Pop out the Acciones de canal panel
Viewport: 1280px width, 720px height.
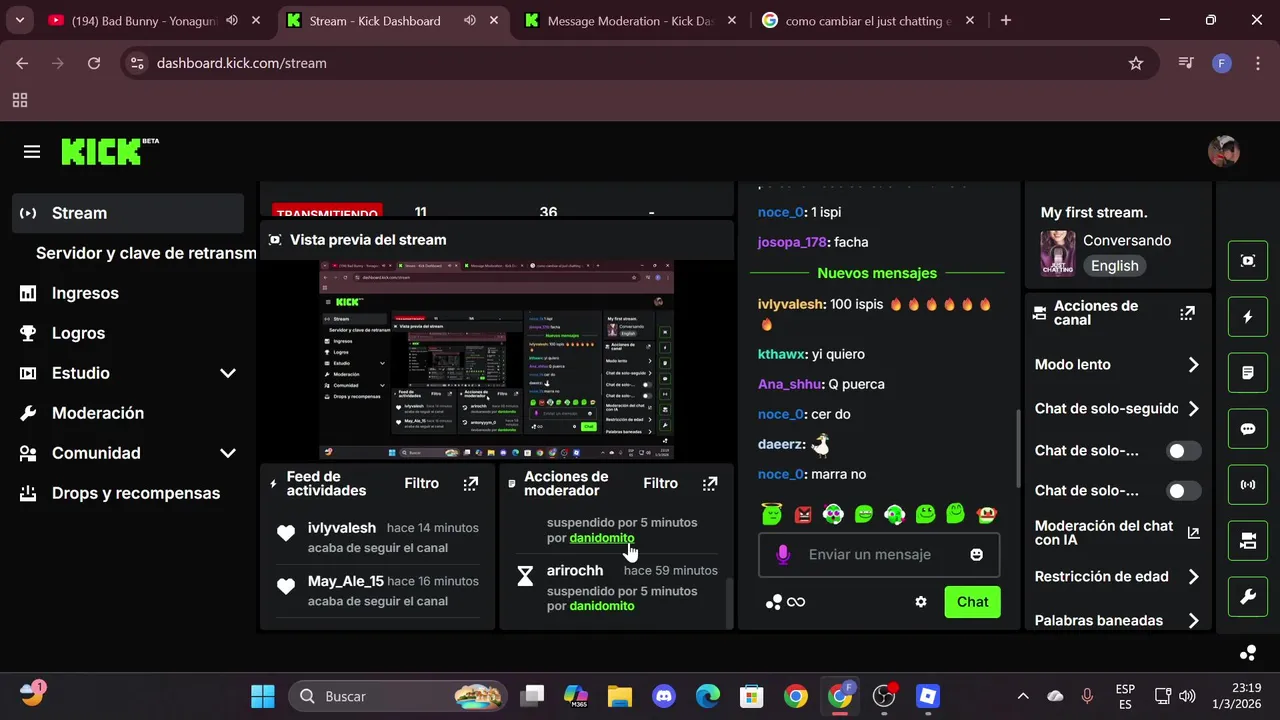(x=1187, y=313)
